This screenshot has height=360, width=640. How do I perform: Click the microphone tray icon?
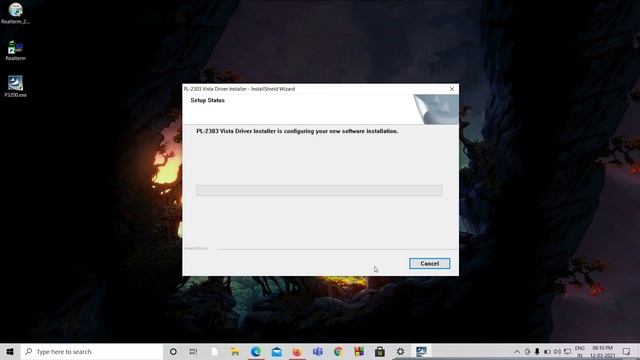[537, 351]
